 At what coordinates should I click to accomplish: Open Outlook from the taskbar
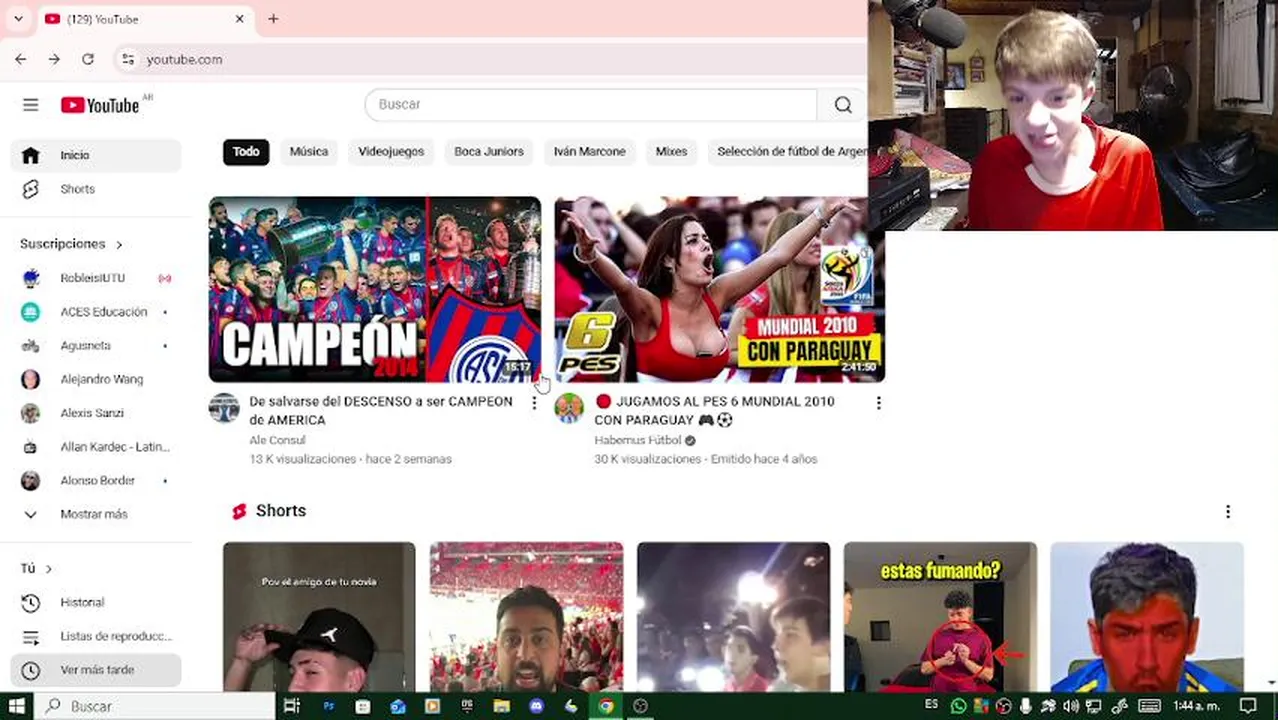click(x=398, y=706)
